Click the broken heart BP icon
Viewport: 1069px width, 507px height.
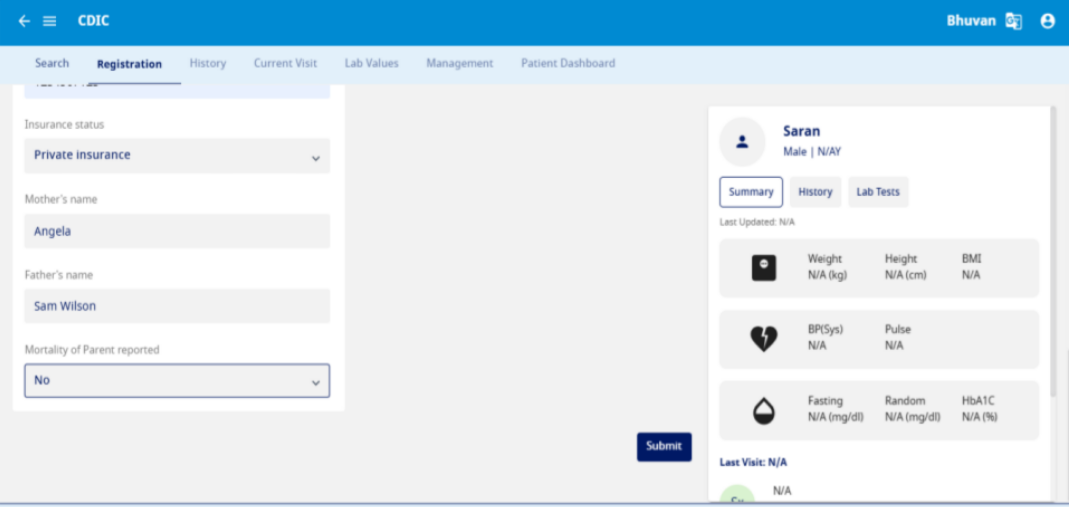point(763,339)
